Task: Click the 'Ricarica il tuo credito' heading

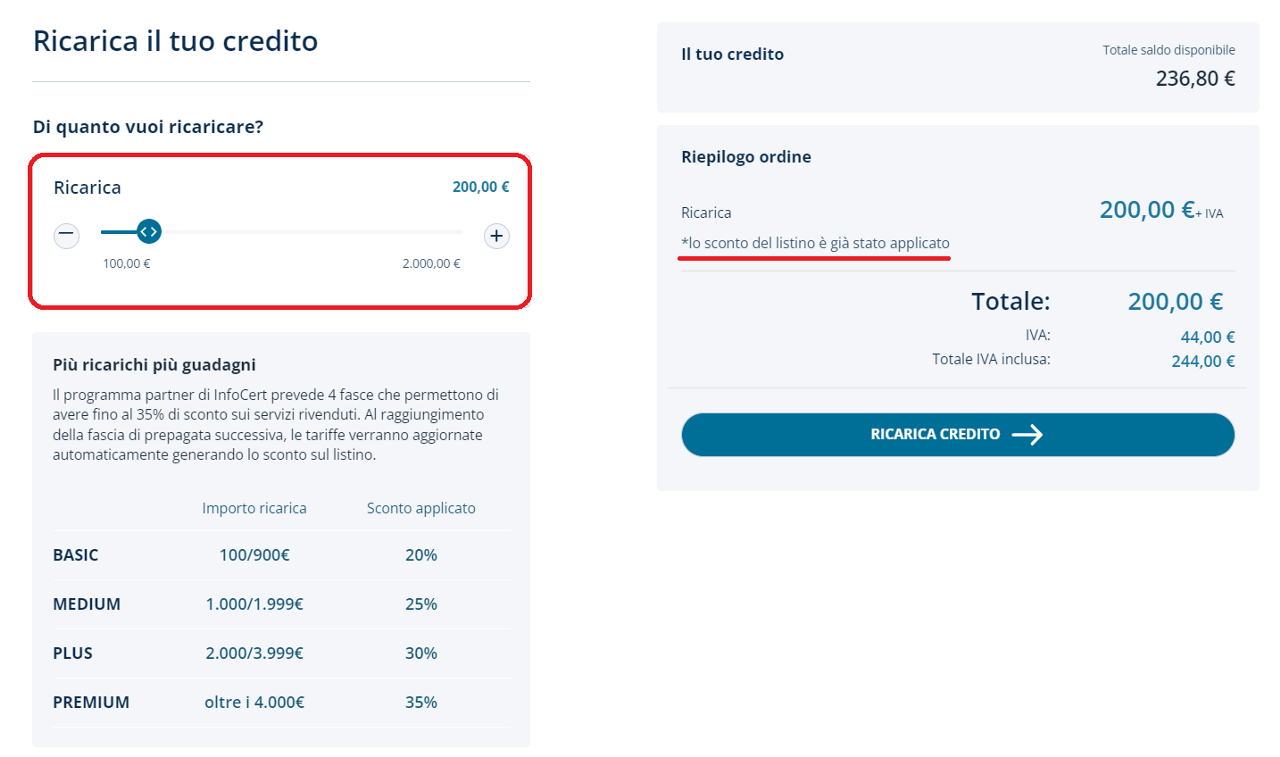Action: (x=175, y=41)
